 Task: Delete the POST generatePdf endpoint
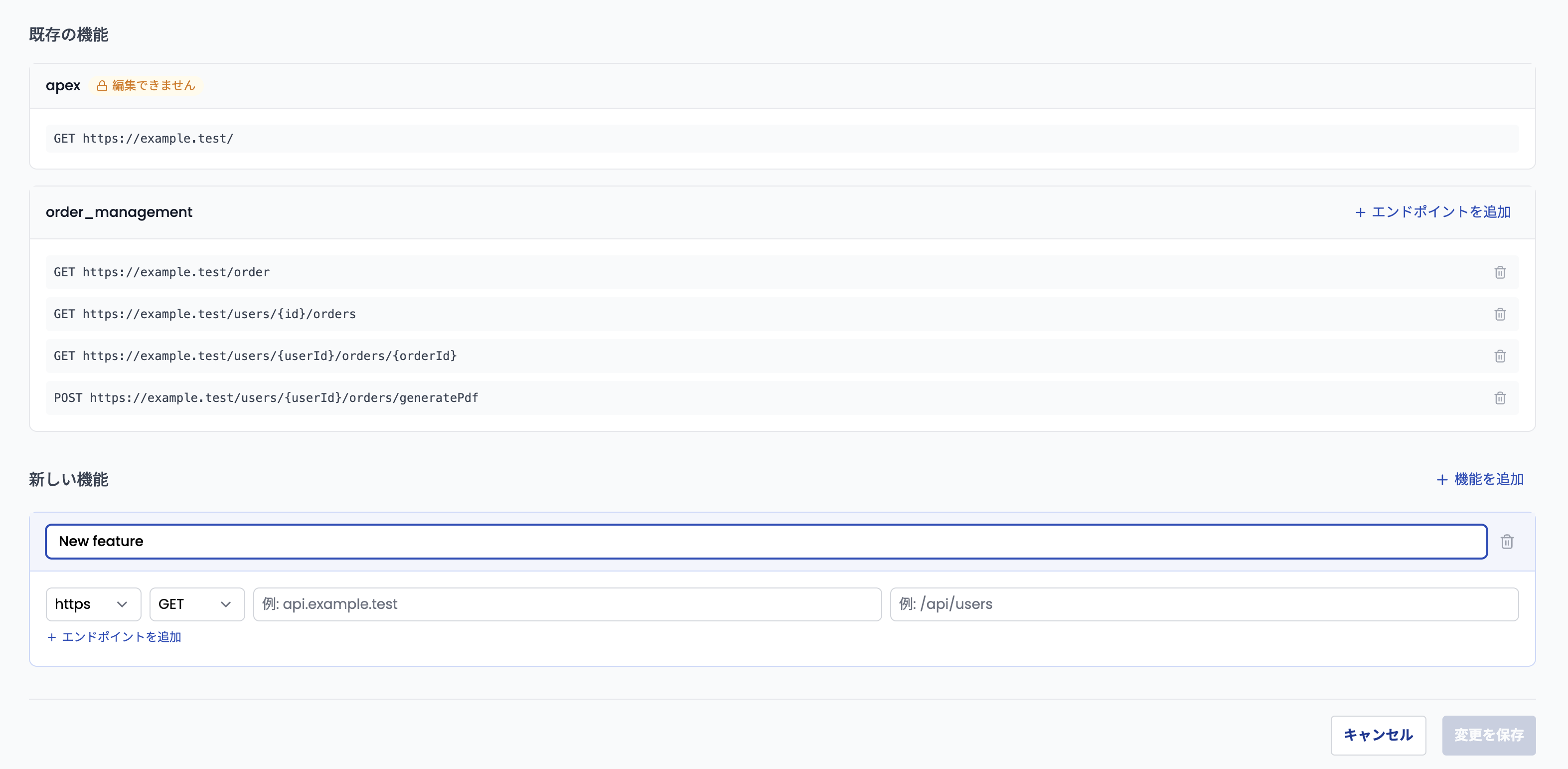coord(1500,398)
